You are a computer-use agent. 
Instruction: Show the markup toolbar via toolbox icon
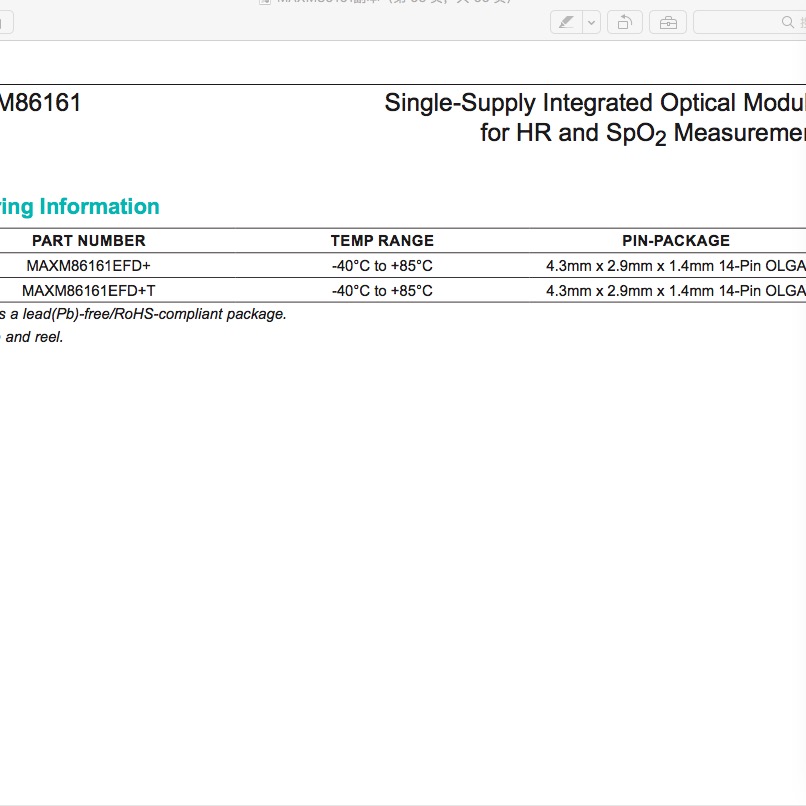tap(667, 22)
